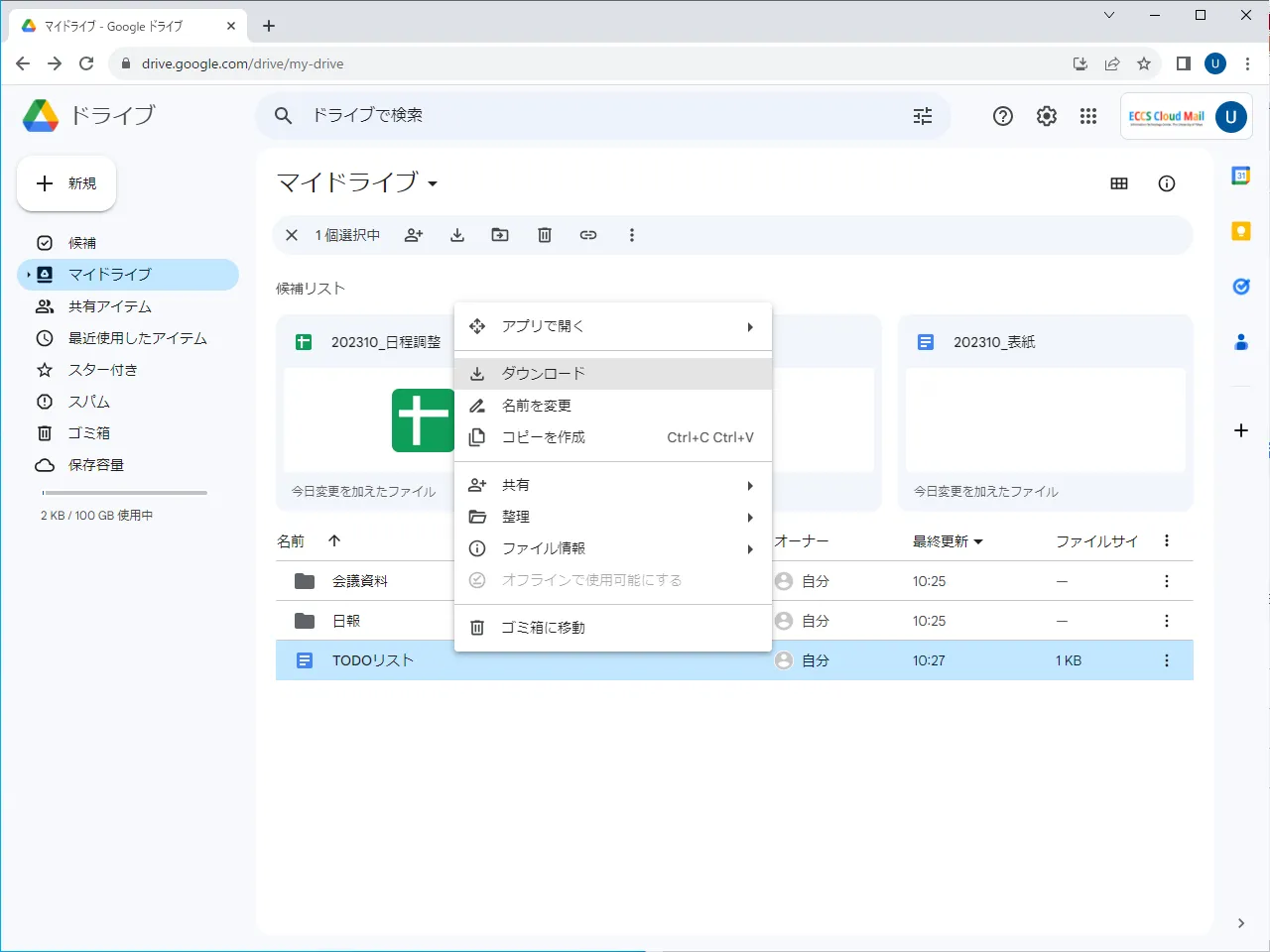Screen dimensions: 1270x952
Task: Click the download icon in selection toolbar
Action: tap(457, 235)
